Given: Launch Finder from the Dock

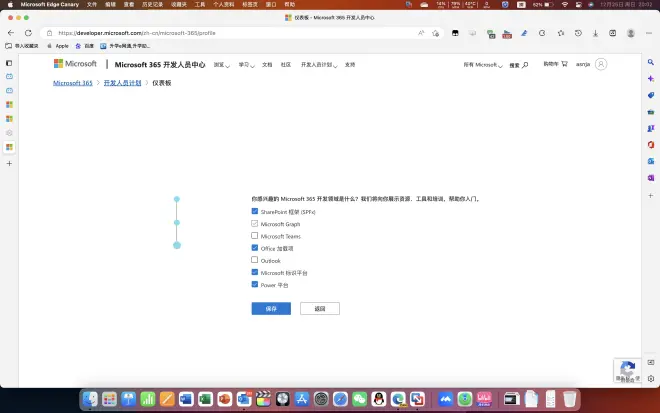Looking at the screenshot, I should click(90, 399).
